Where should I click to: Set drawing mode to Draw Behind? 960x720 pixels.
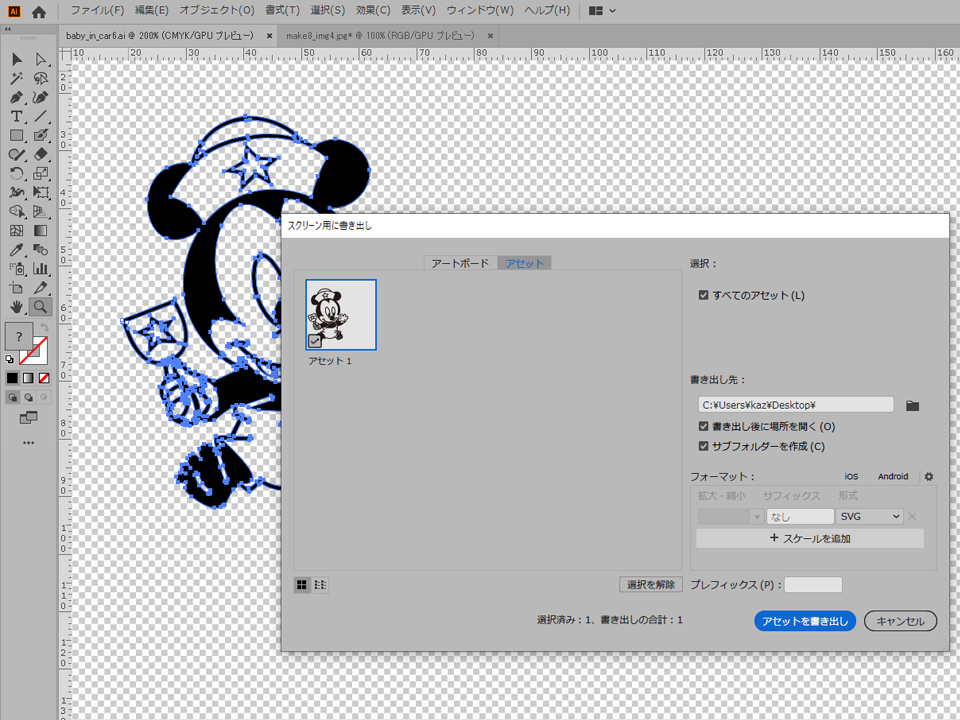(x=28, y=397)
